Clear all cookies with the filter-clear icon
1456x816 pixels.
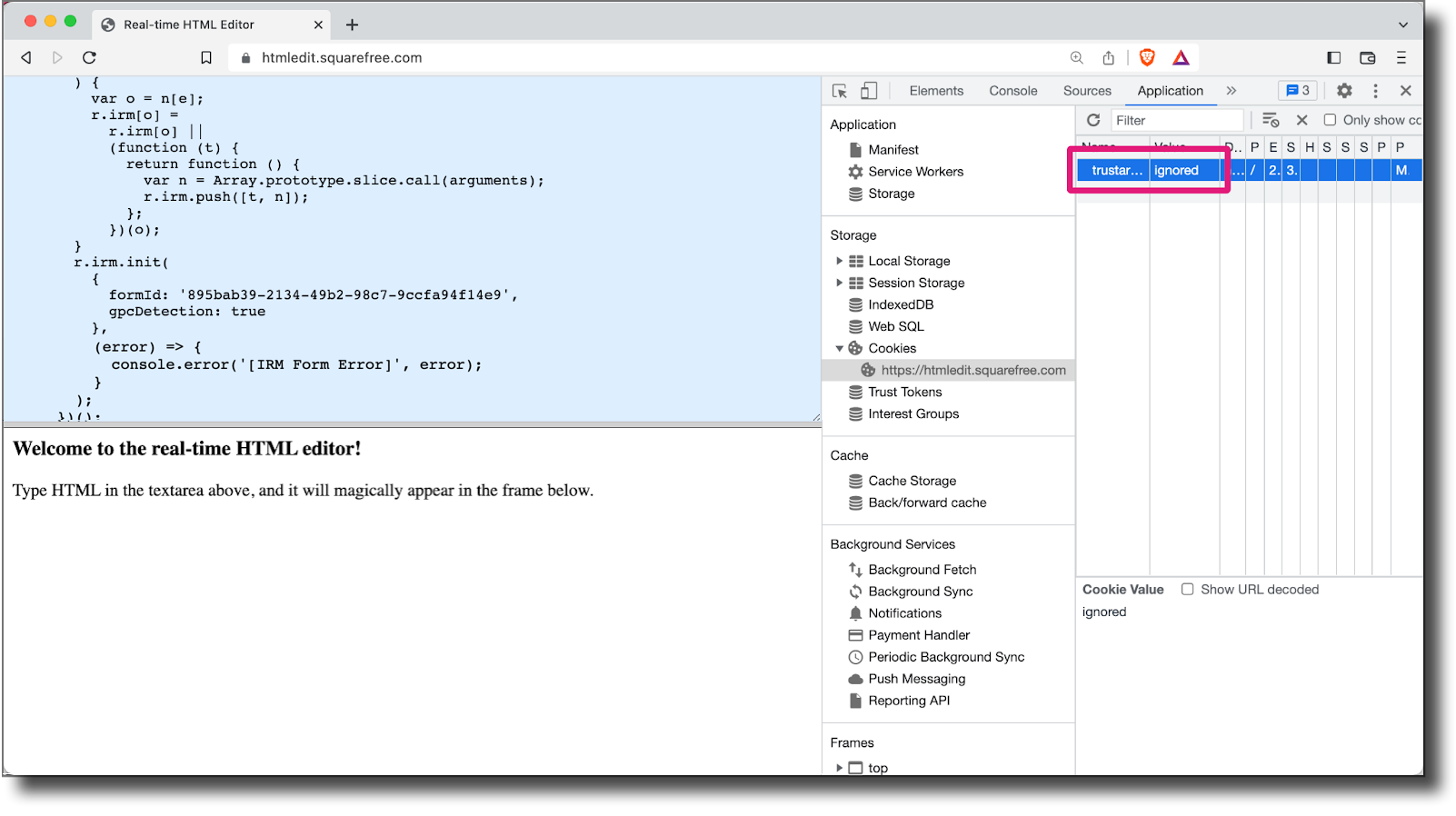click(1271, 120)
